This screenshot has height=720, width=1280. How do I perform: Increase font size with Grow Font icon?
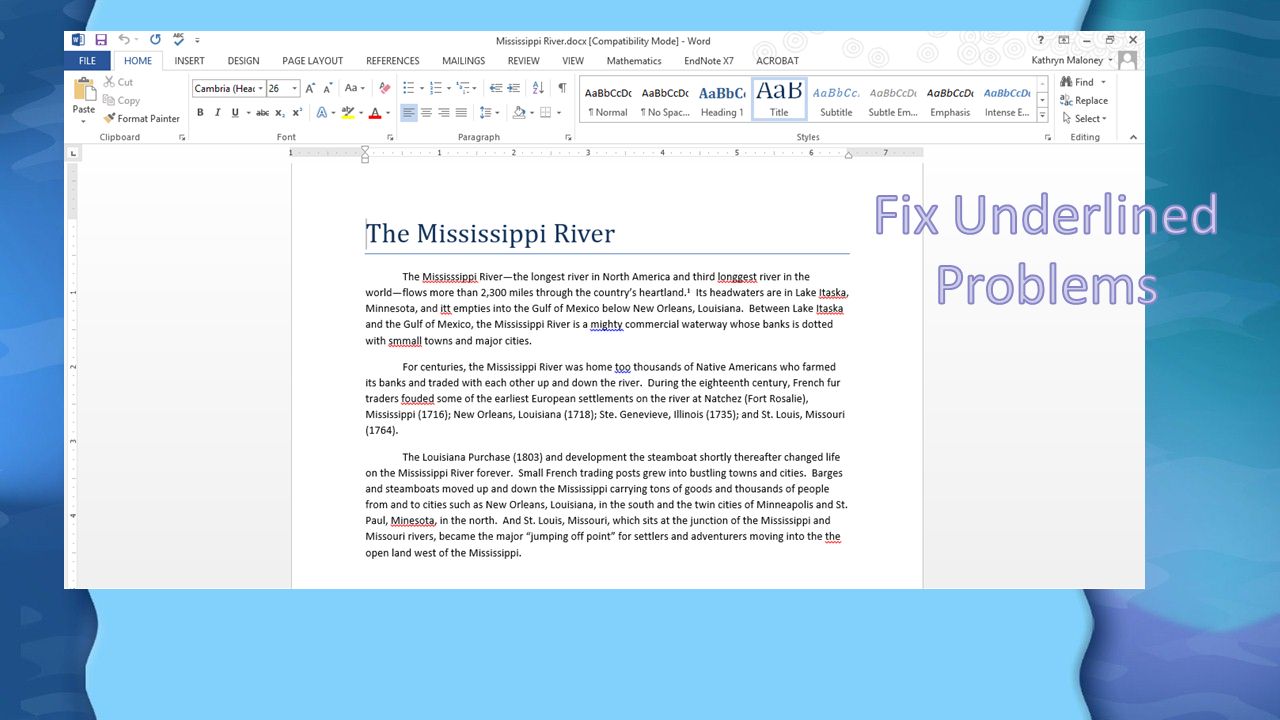click(x=310, y=88)
